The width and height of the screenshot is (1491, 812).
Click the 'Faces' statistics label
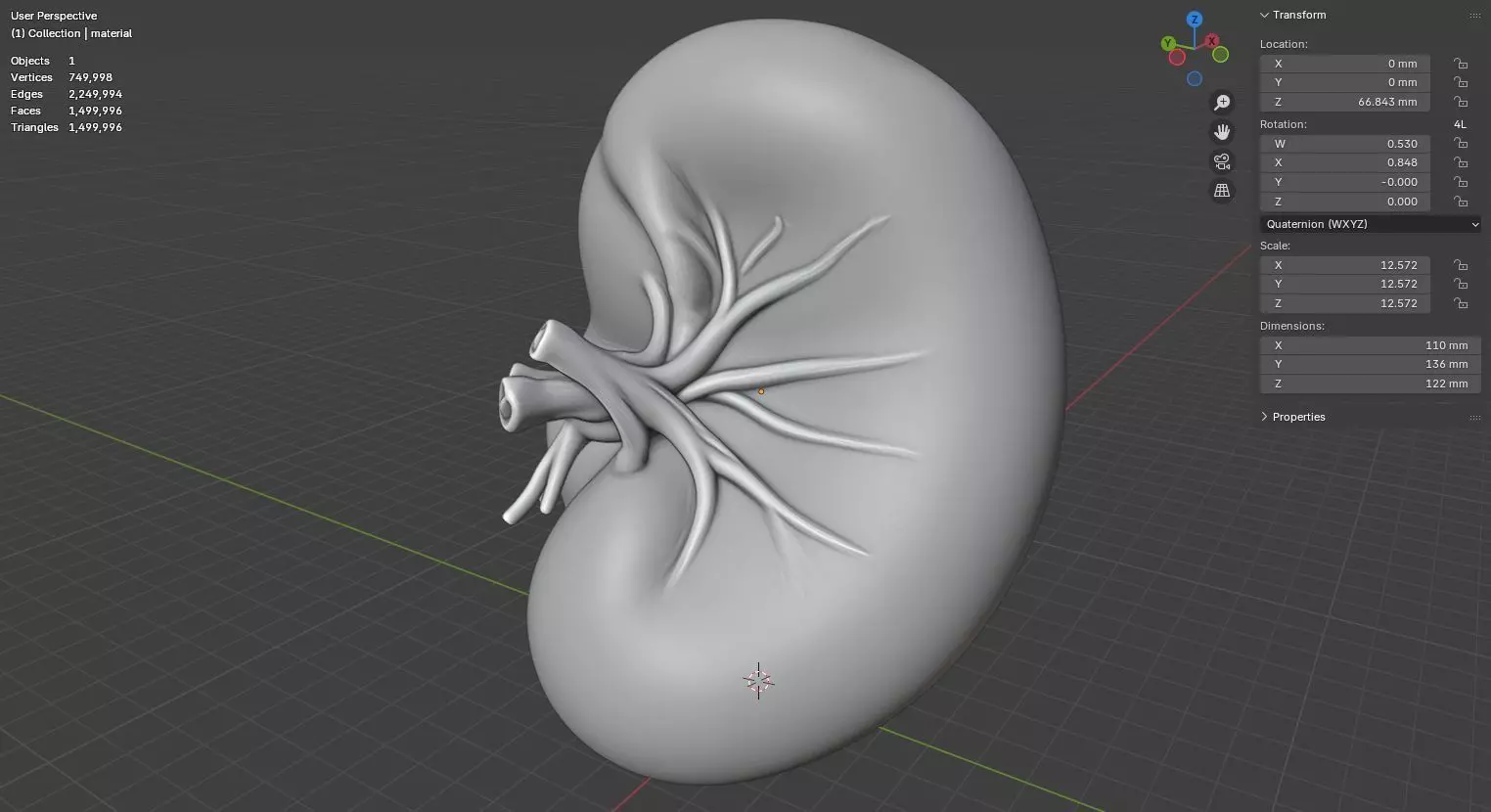tap(25, 111)
